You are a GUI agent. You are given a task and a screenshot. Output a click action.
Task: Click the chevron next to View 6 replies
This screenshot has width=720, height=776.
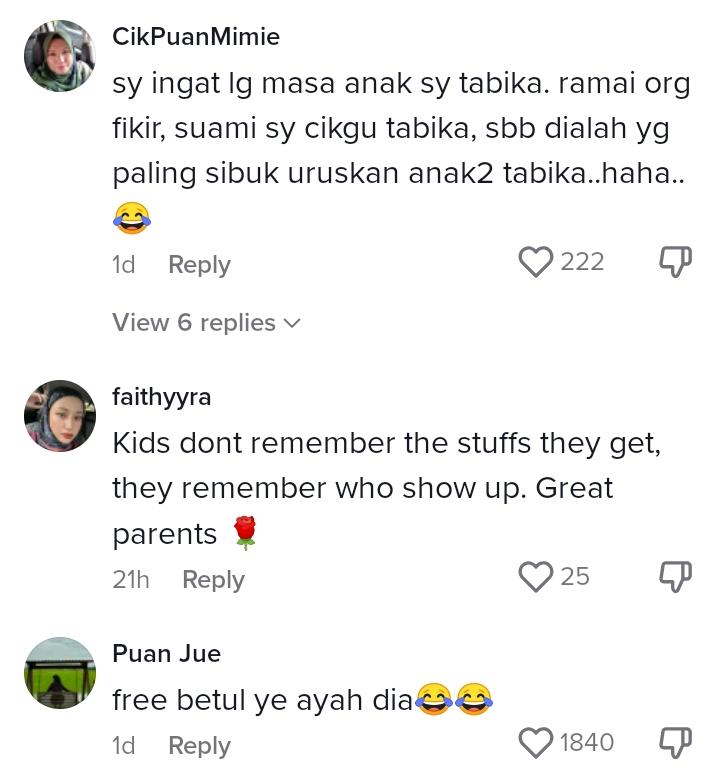(292, 324)
